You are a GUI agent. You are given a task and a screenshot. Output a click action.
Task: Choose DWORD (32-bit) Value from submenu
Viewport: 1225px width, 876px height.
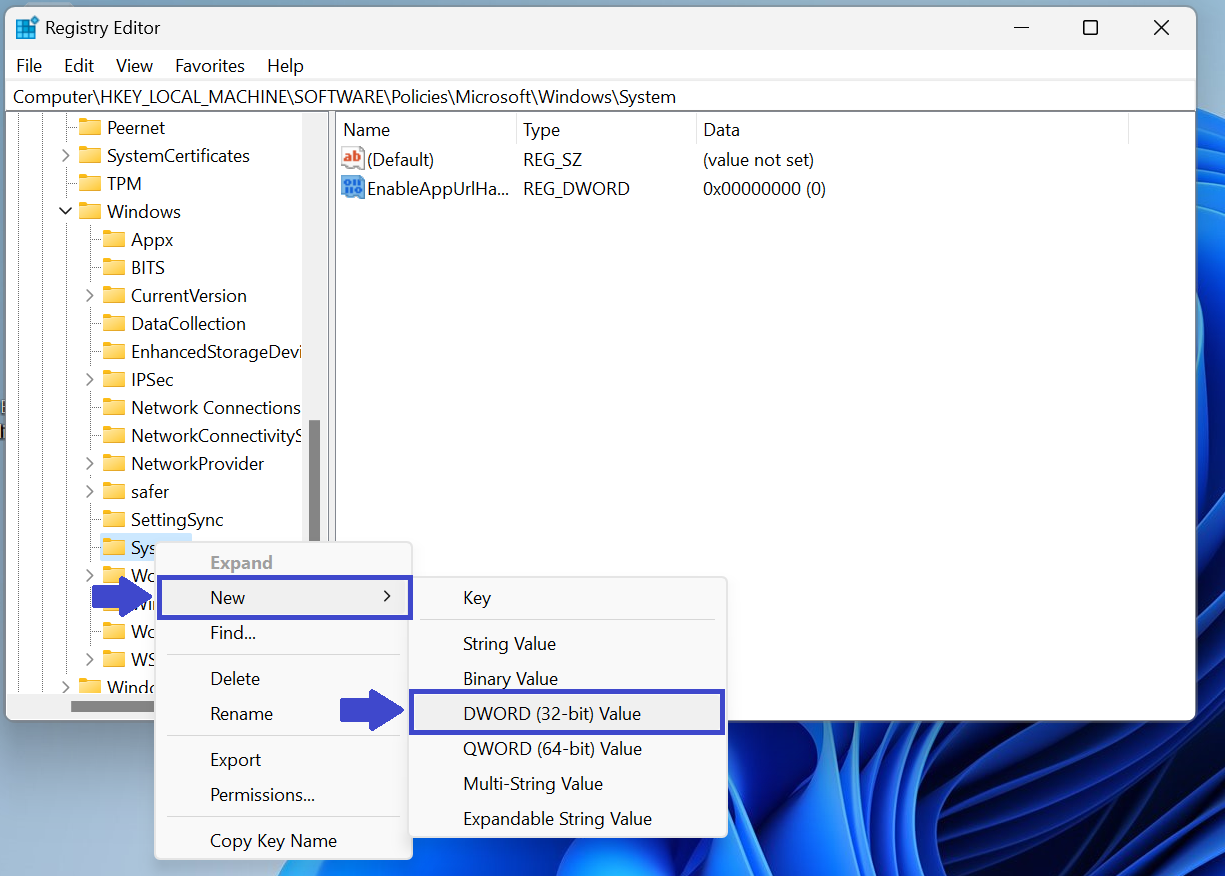tap(552, 714)
